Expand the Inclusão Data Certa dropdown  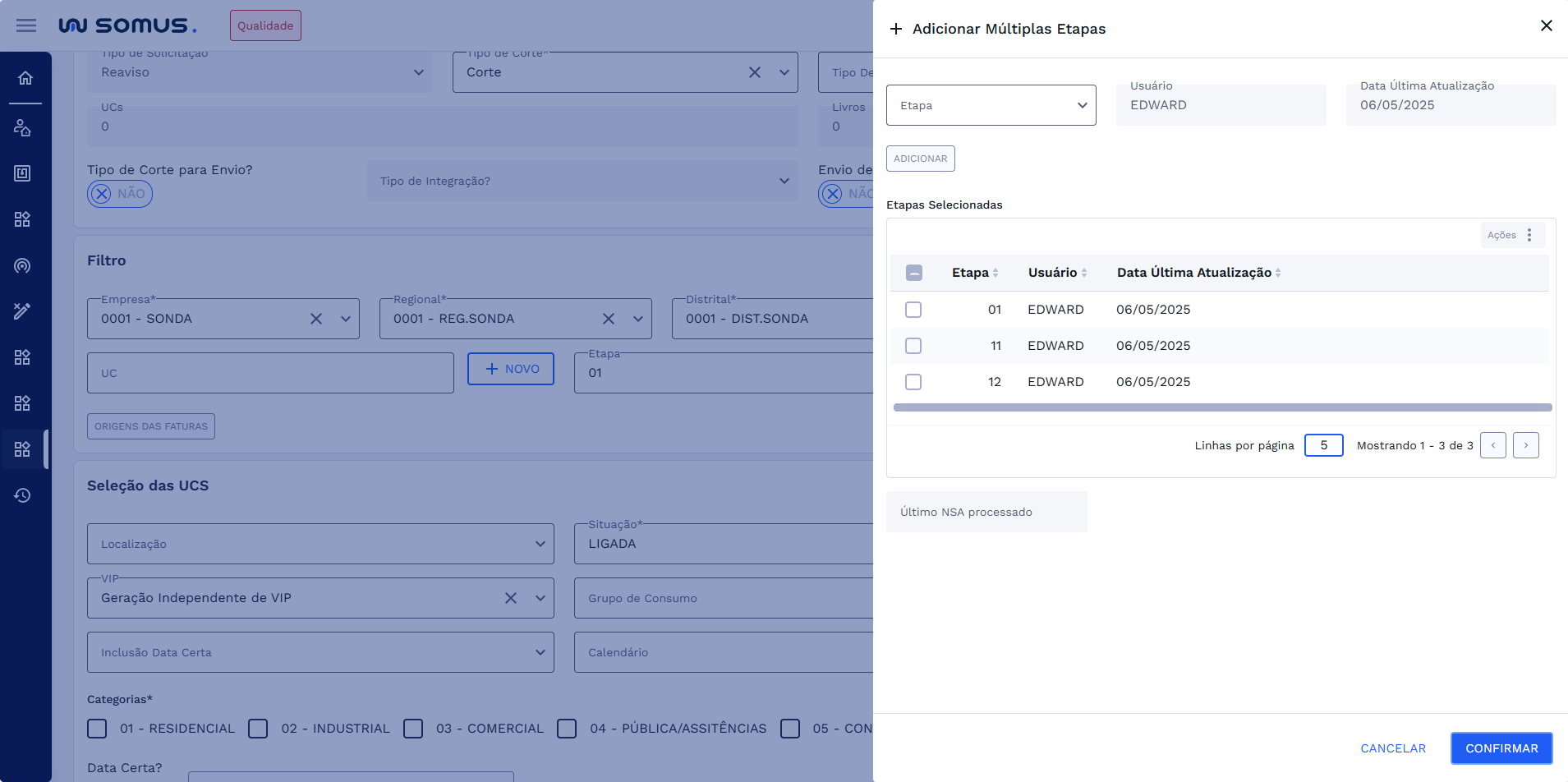(320, 652)
